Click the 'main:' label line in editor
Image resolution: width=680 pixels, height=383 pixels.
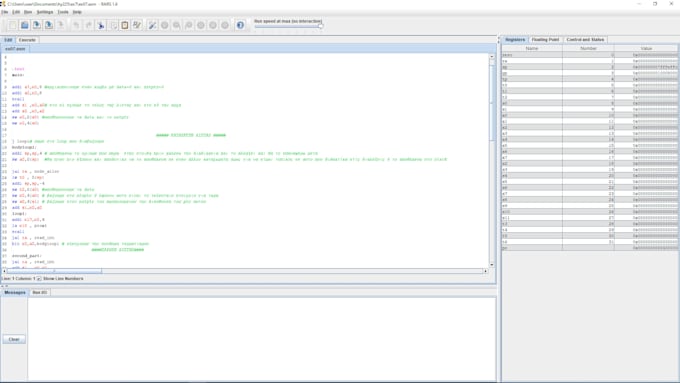tap(18, 75)
